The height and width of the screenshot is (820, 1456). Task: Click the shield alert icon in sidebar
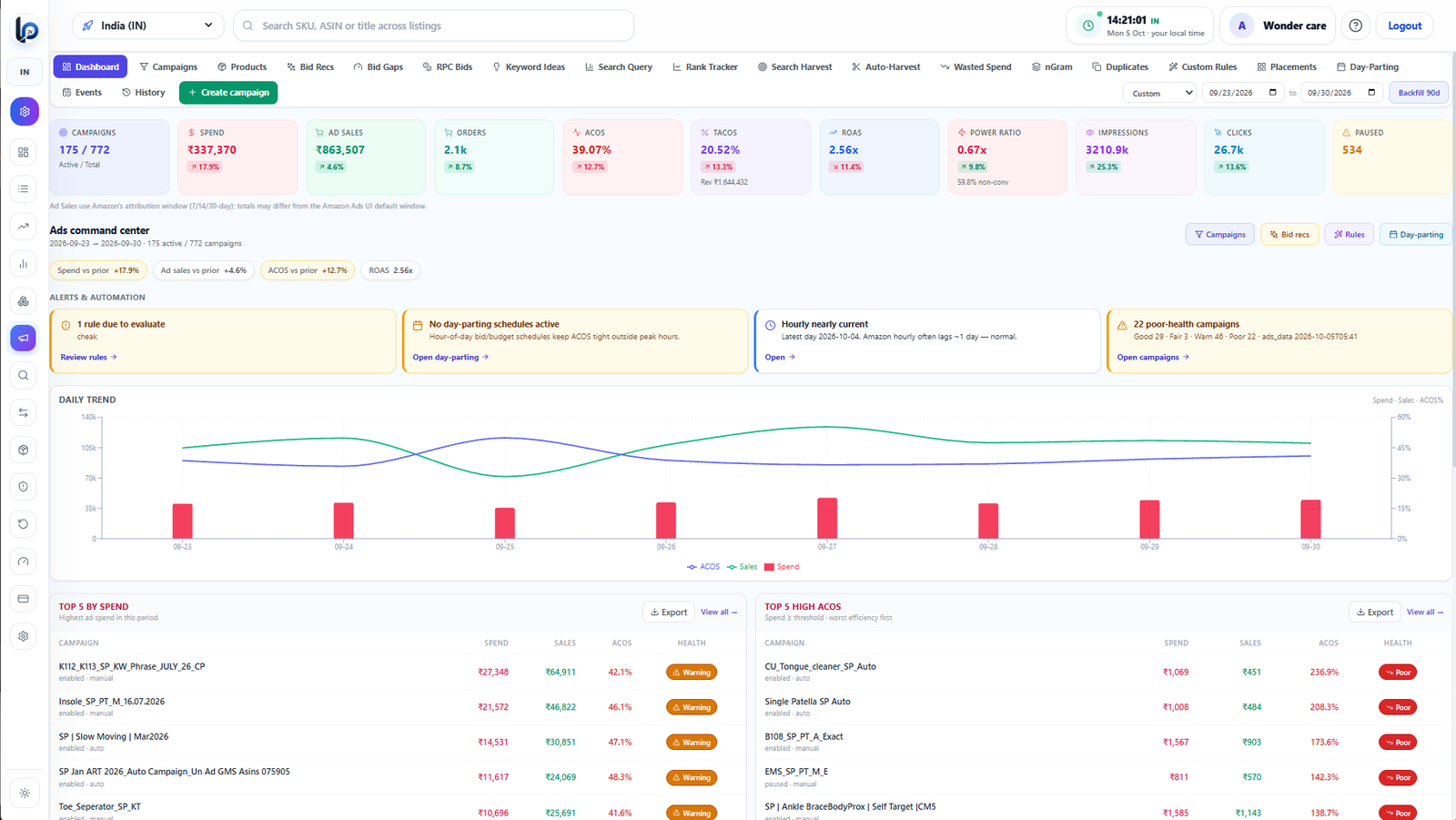click(x=24, y=487)
